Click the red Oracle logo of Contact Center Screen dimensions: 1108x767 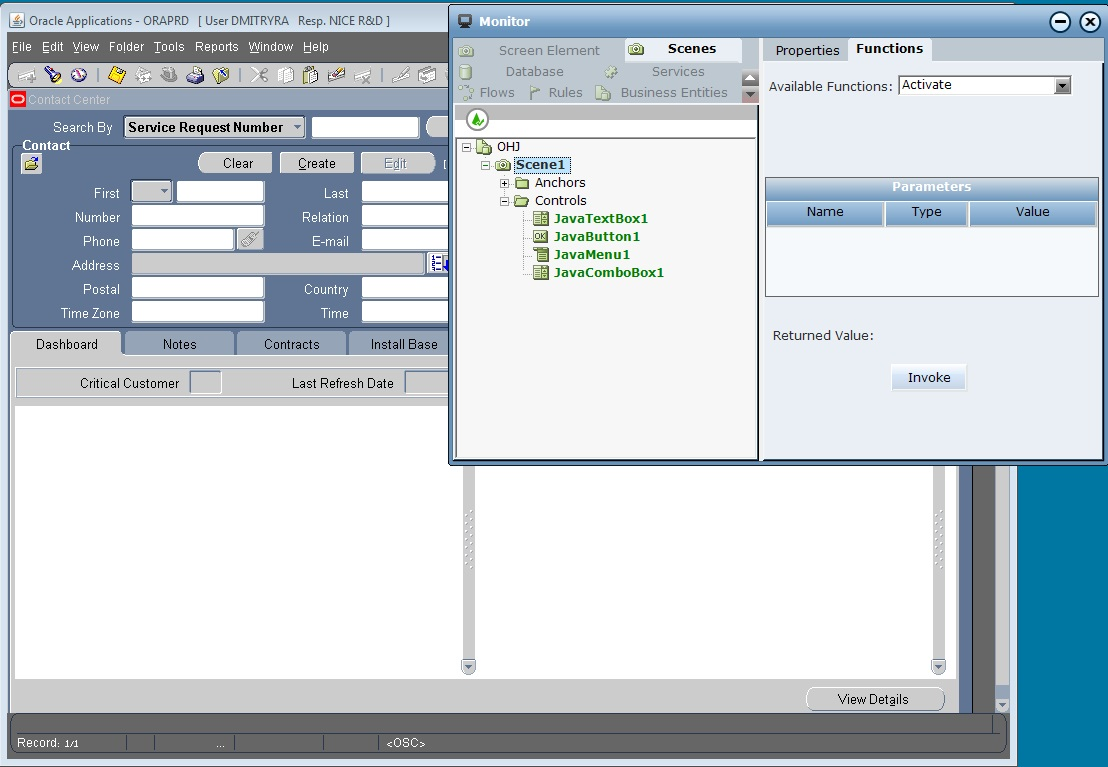(x=18, y=100)
